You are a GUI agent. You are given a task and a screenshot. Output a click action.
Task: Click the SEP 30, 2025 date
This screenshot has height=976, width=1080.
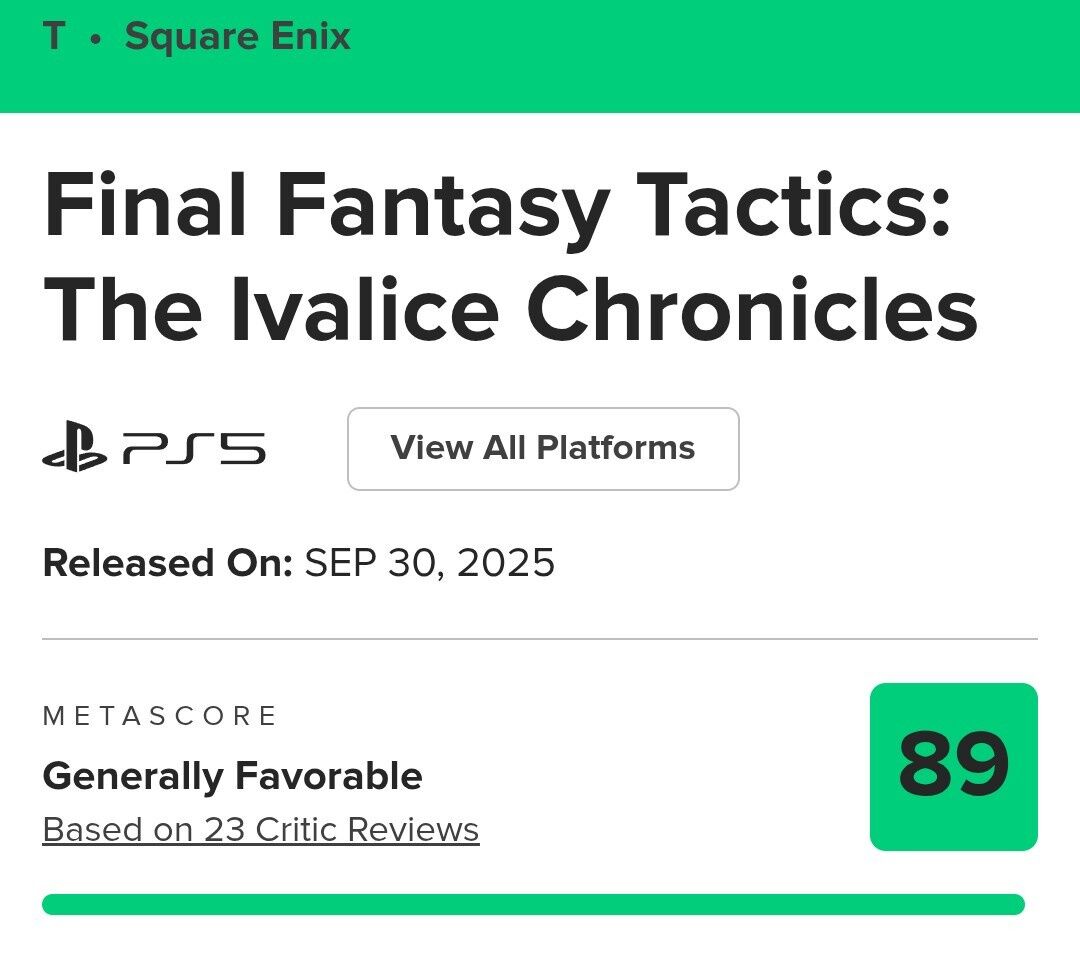(429, 563)
